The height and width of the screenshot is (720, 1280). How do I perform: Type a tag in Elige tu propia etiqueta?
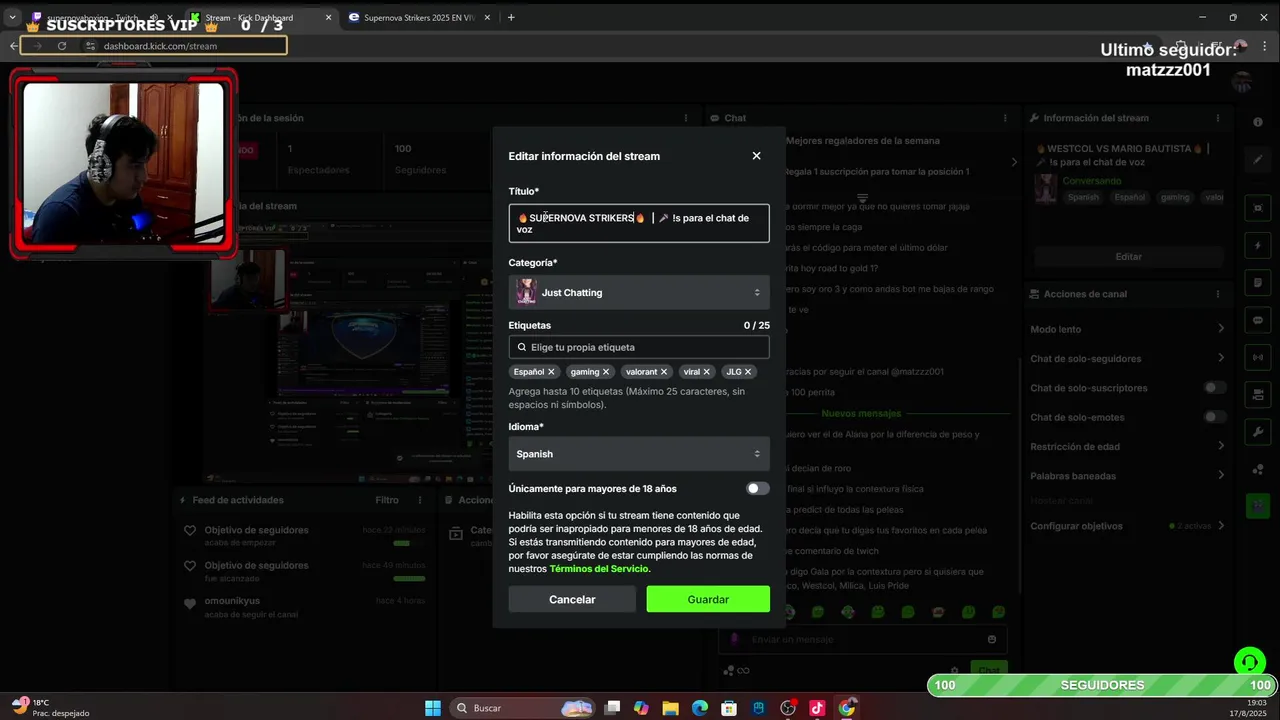click(x=639, y=347)
